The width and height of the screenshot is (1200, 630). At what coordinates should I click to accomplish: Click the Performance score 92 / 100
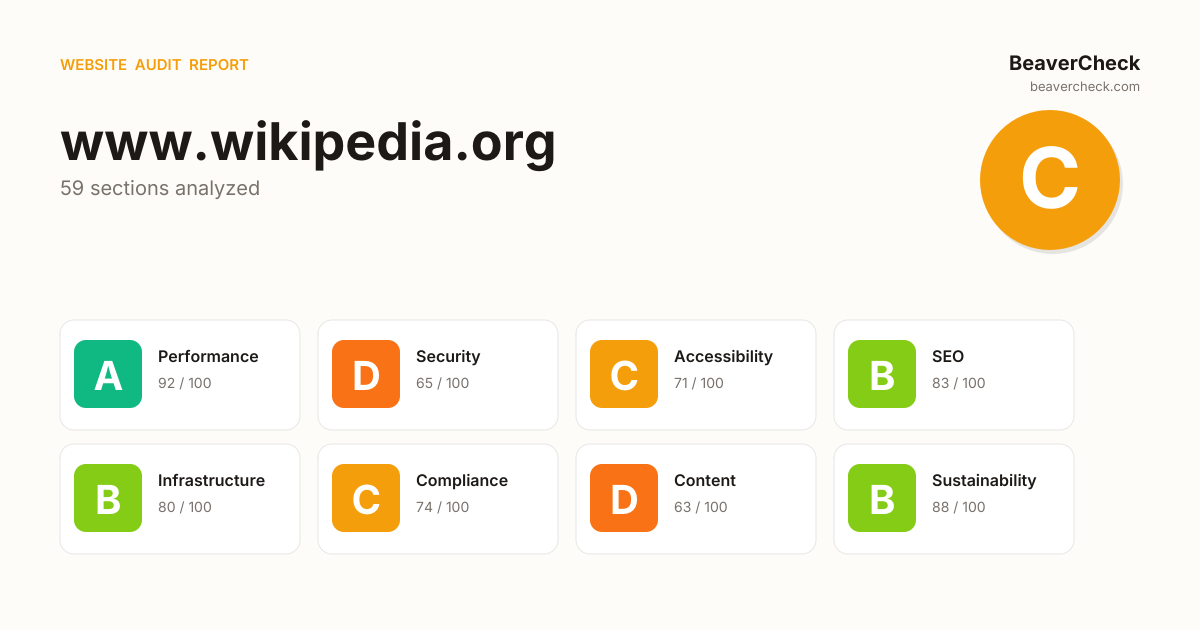coord(185,383)
